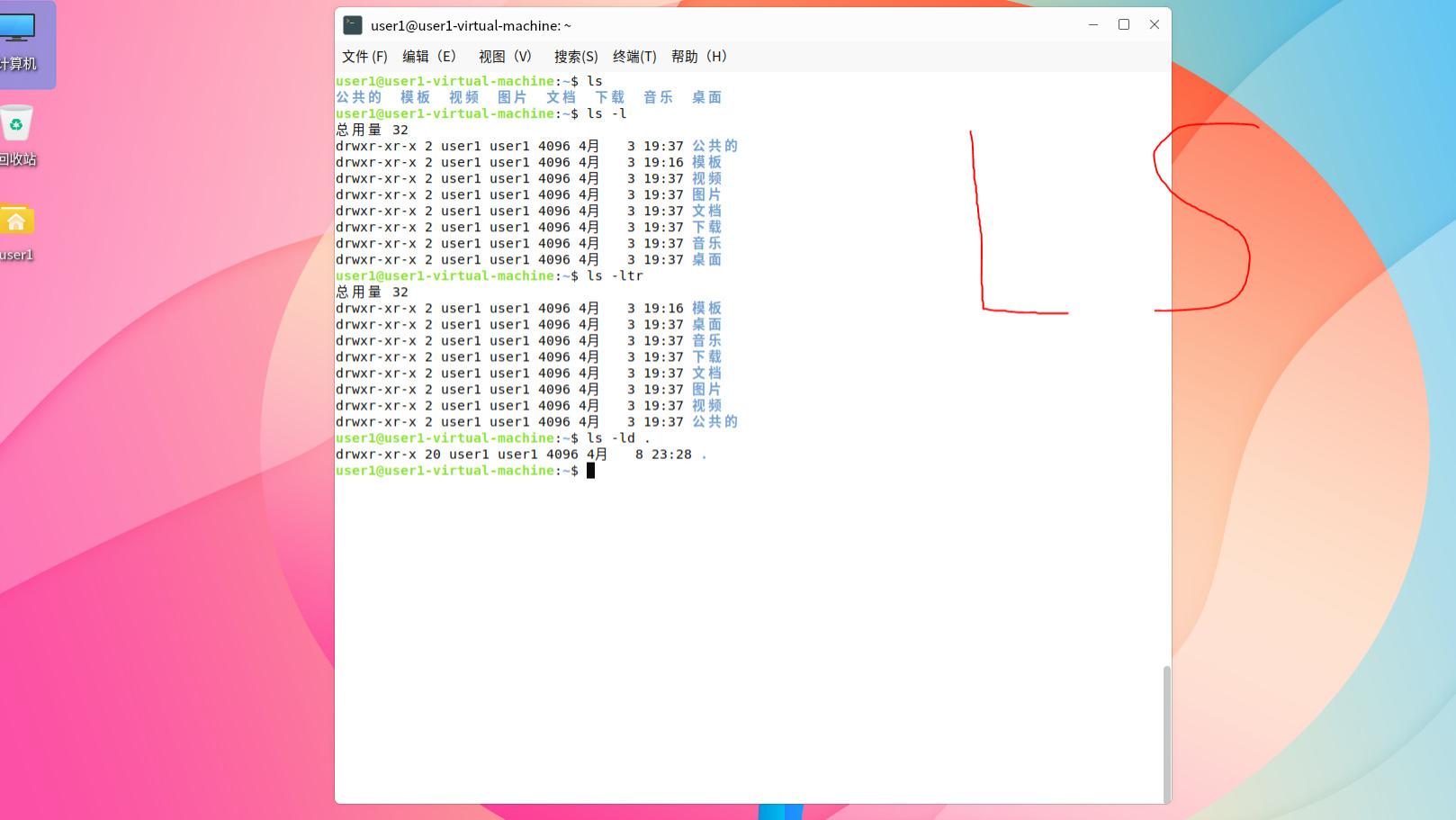The height and width of the screenshot is (820, 1456).
Task: Click the 'ls -ld .' command text
Action: 619,438
